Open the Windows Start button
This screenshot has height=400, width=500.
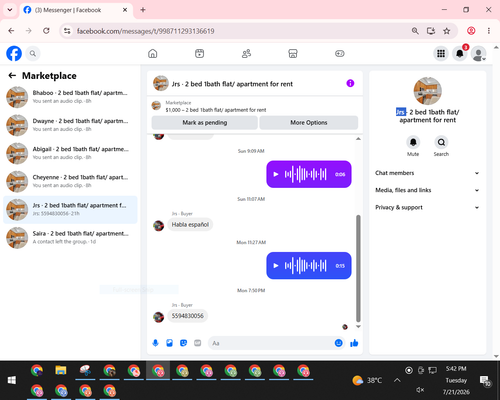click(x=12, y=380)
